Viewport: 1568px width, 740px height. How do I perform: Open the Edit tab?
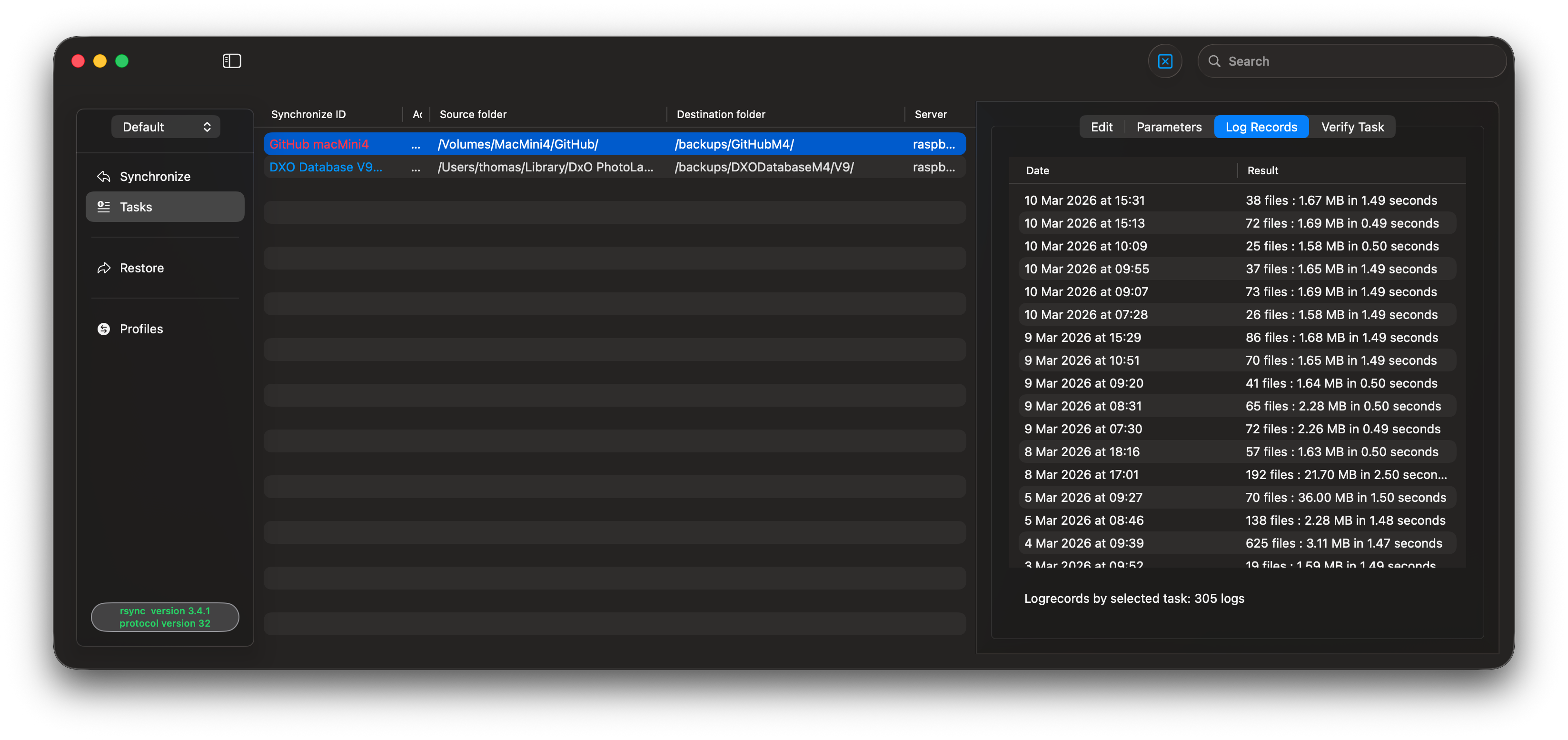point(1101,127)
